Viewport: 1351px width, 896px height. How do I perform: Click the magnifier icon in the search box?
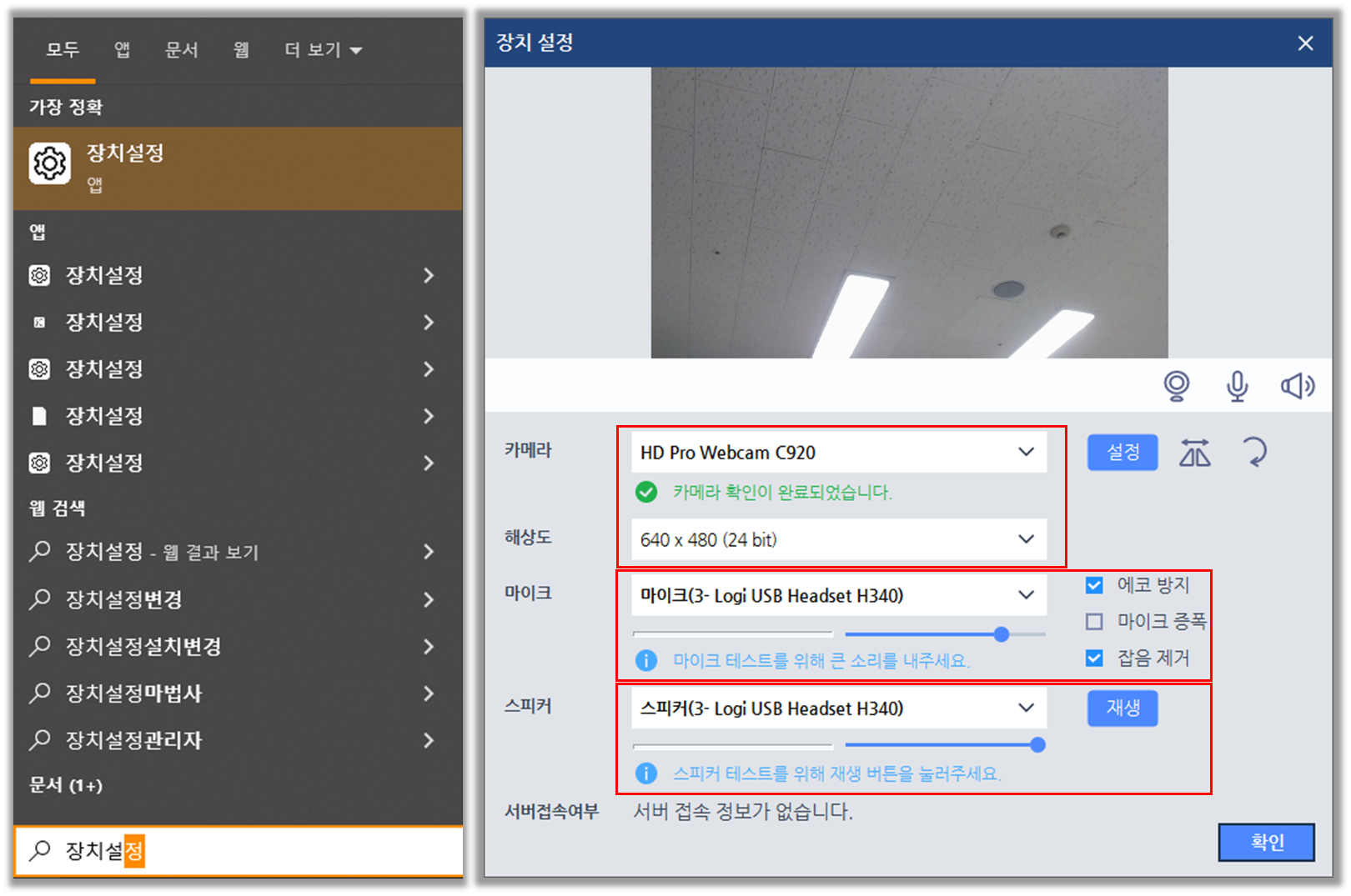[x=39, y=850]
